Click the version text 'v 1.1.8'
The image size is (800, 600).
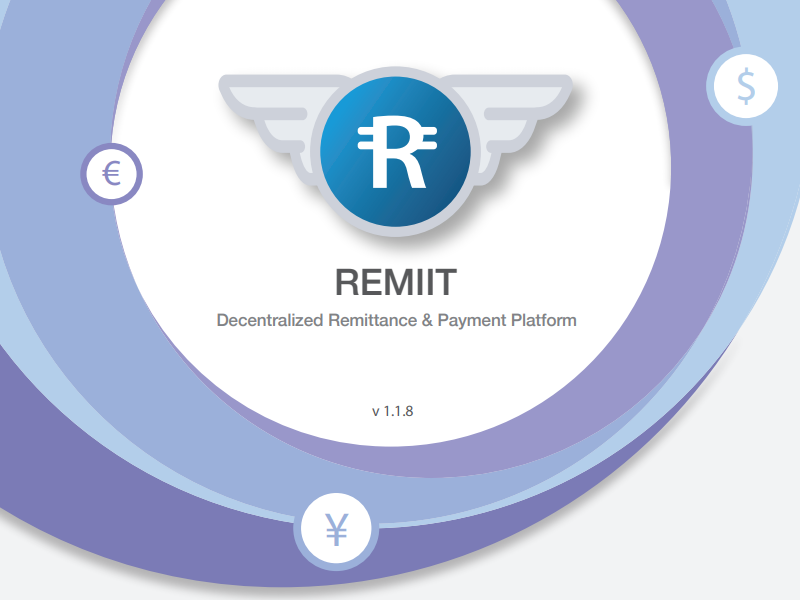pos(392,411)
